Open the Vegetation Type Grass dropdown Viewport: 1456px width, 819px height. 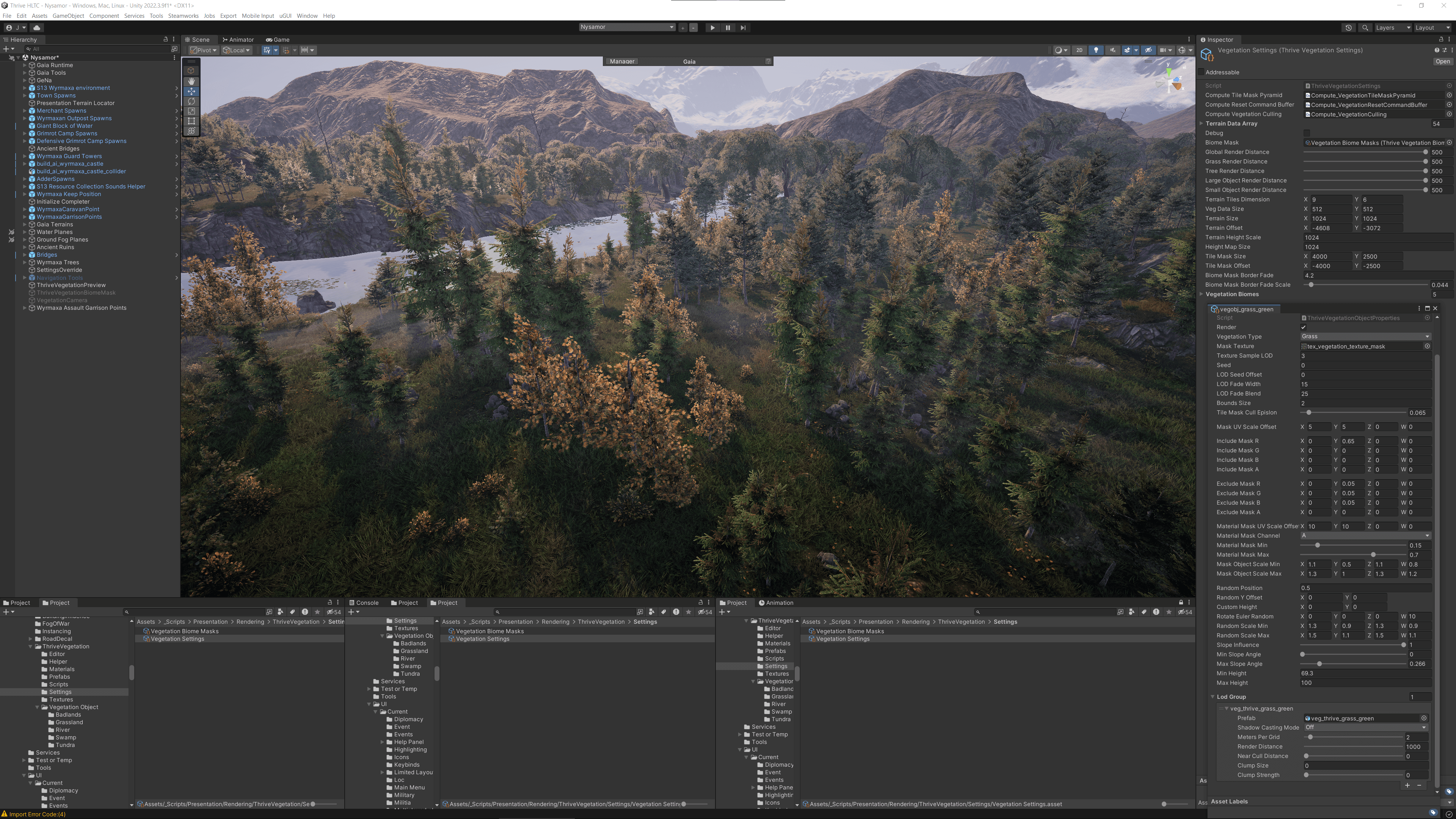pos(1365,337)
